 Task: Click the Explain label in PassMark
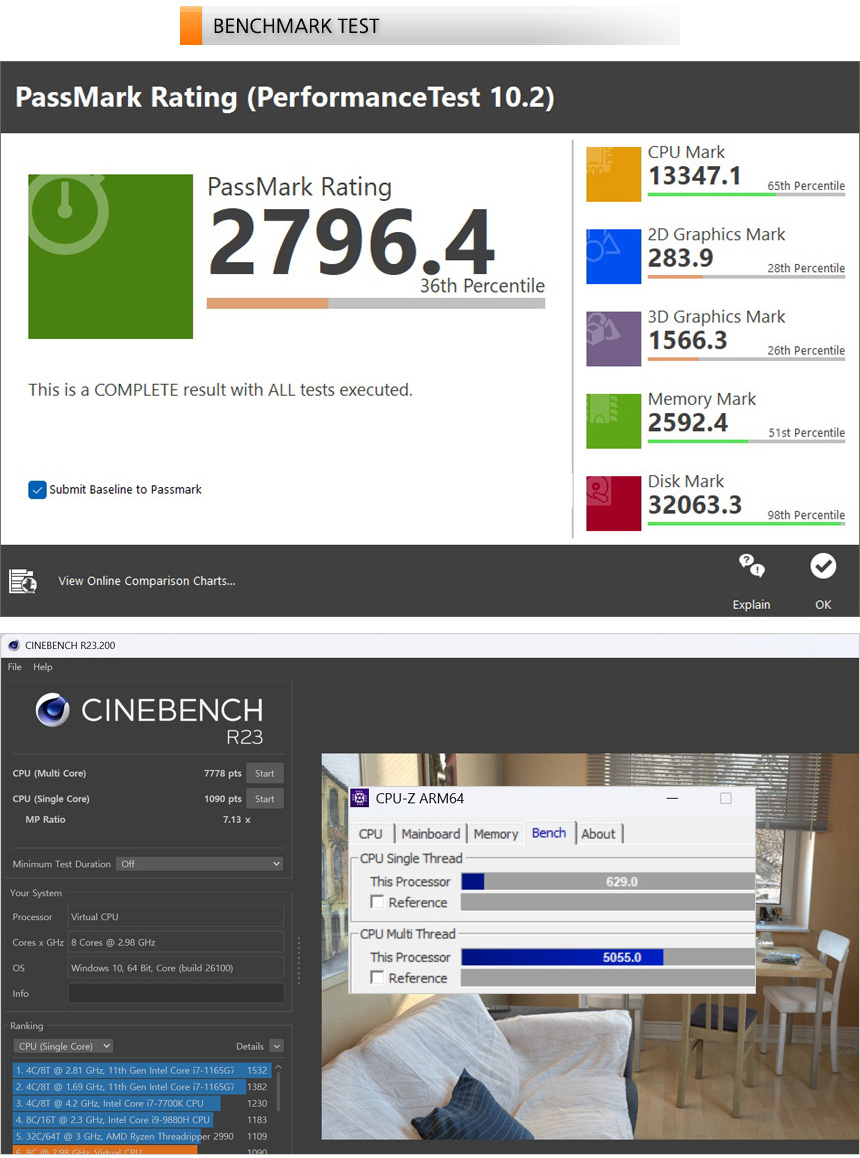pos(751,605)
